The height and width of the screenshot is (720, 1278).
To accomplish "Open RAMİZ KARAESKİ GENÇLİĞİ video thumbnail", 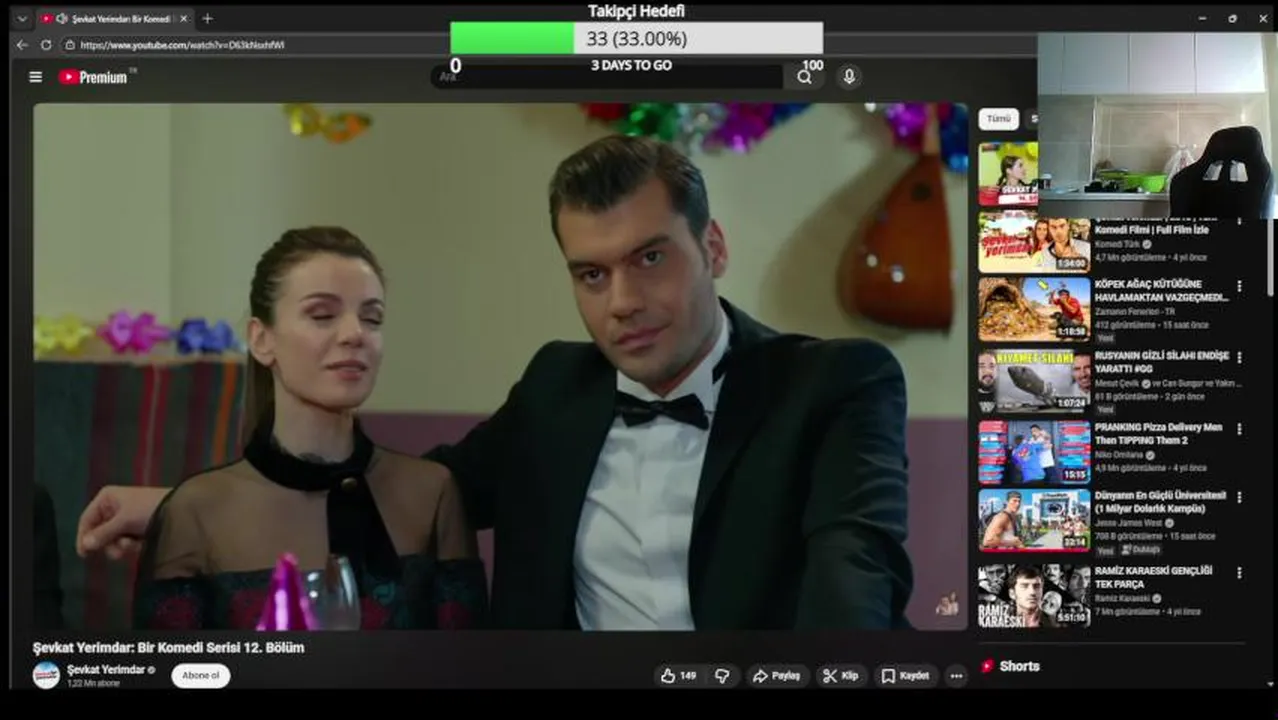I will pos(1034,595).
